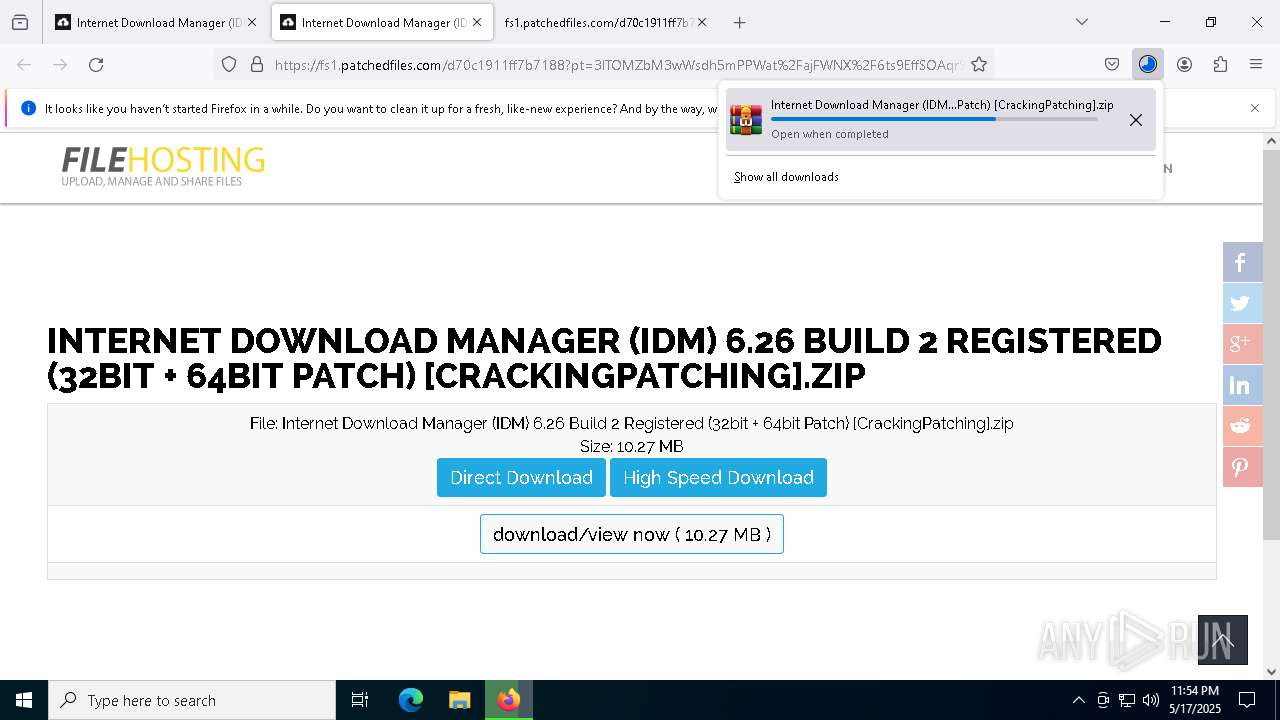This screenshot has height=720, width=1280.
Task: Click the scroll-to-top arrow button
Action: [x=1223, y=640]
